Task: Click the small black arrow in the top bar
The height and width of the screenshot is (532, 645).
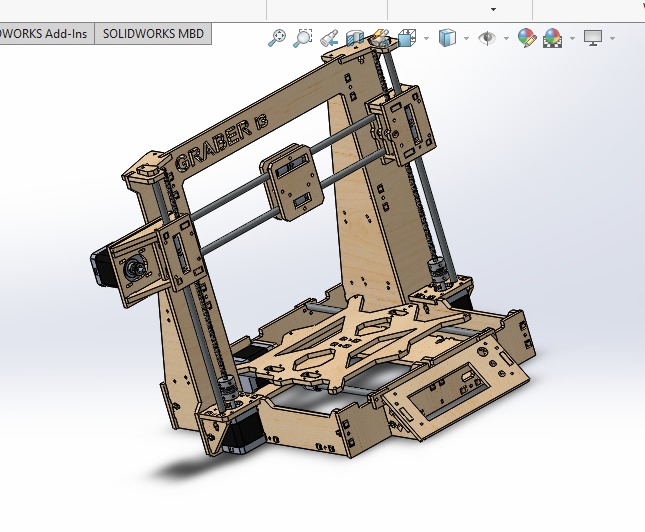Action: coord(493,9)
